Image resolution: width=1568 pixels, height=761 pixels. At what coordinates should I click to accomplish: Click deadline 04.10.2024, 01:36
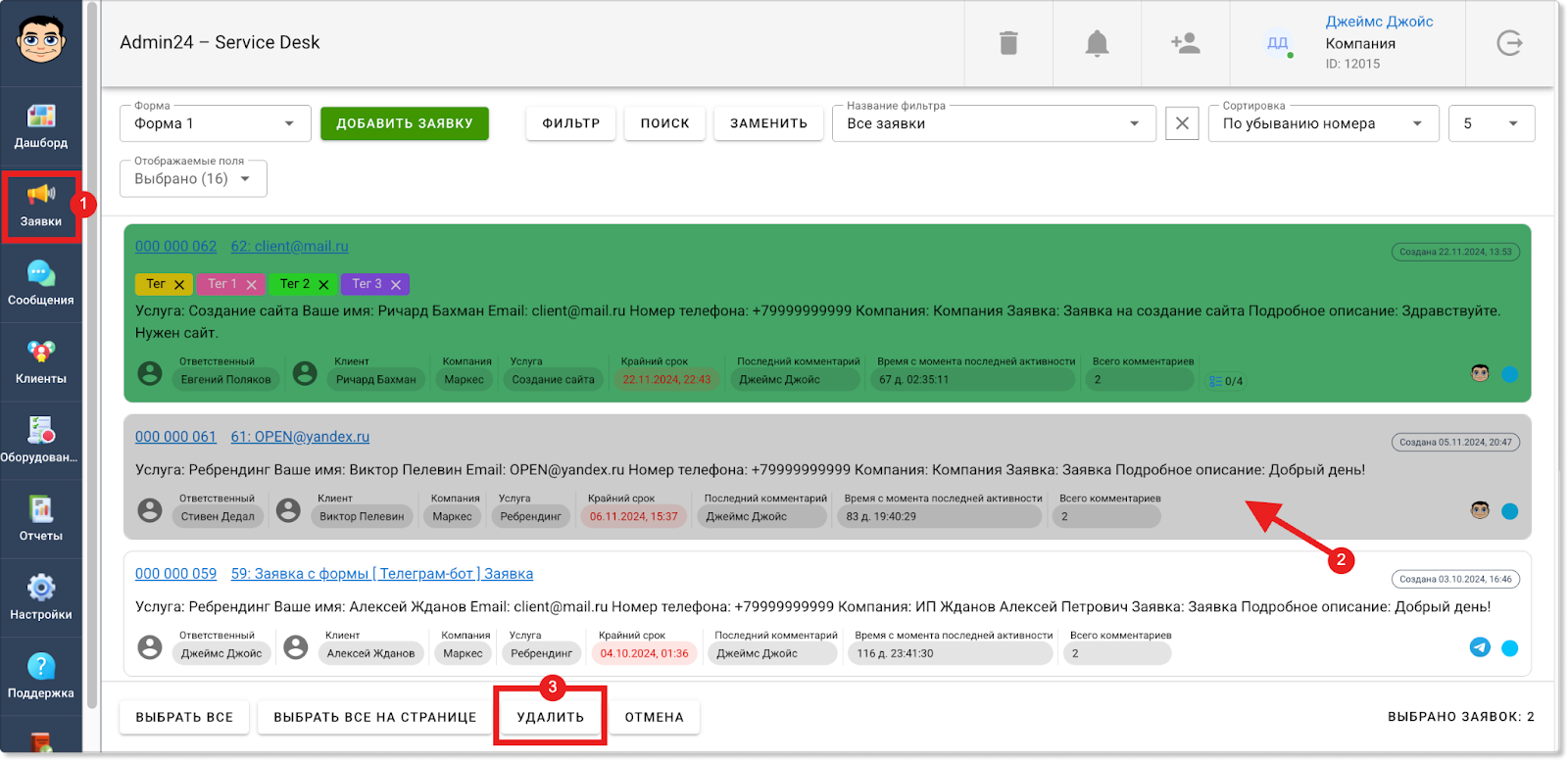pyautogui.click(x=645, y=653)
